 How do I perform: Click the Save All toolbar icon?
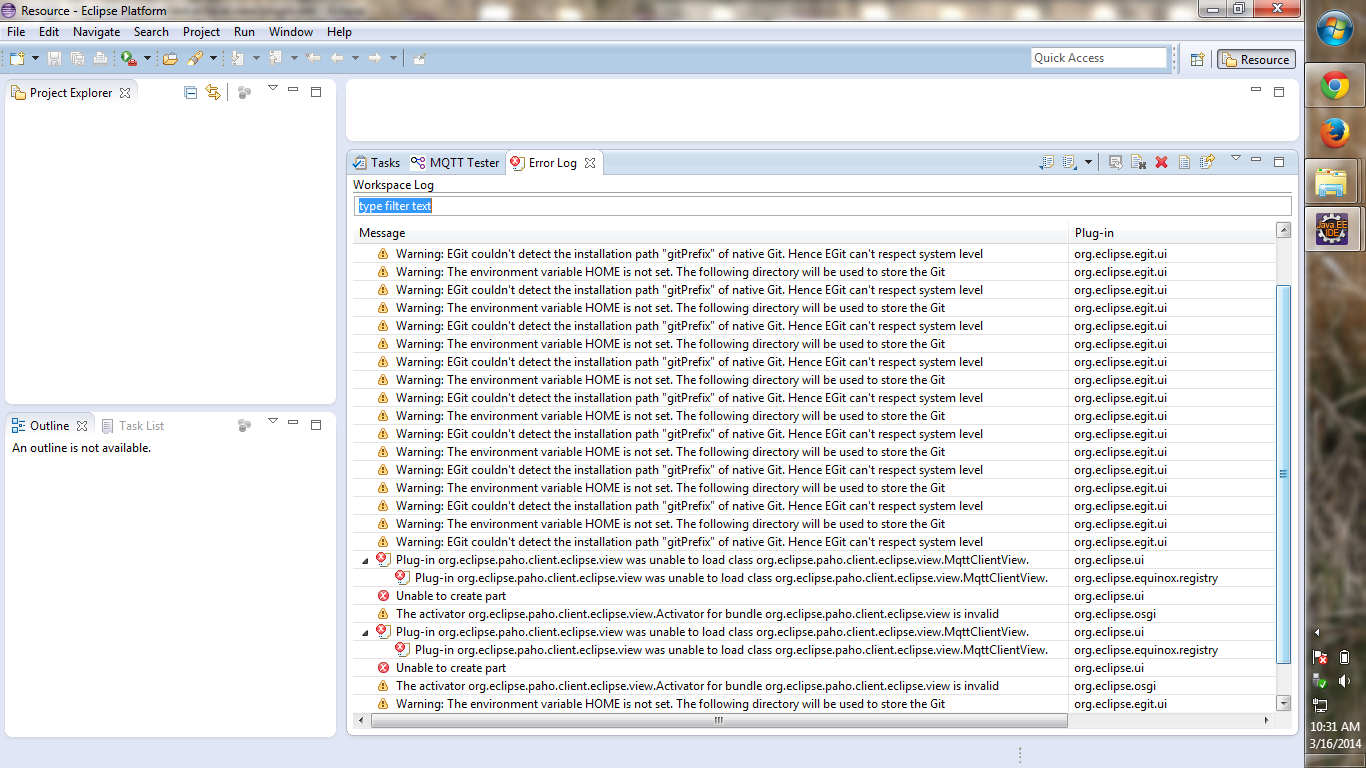(77, 58)
